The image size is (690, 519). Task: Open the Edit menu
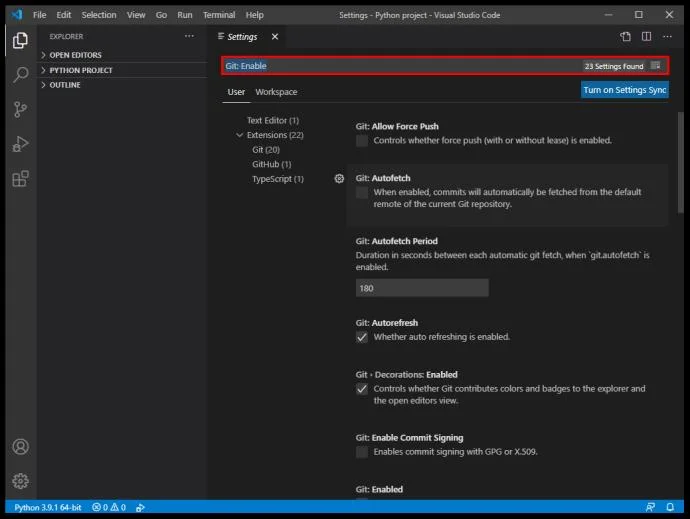pos(63,15)
